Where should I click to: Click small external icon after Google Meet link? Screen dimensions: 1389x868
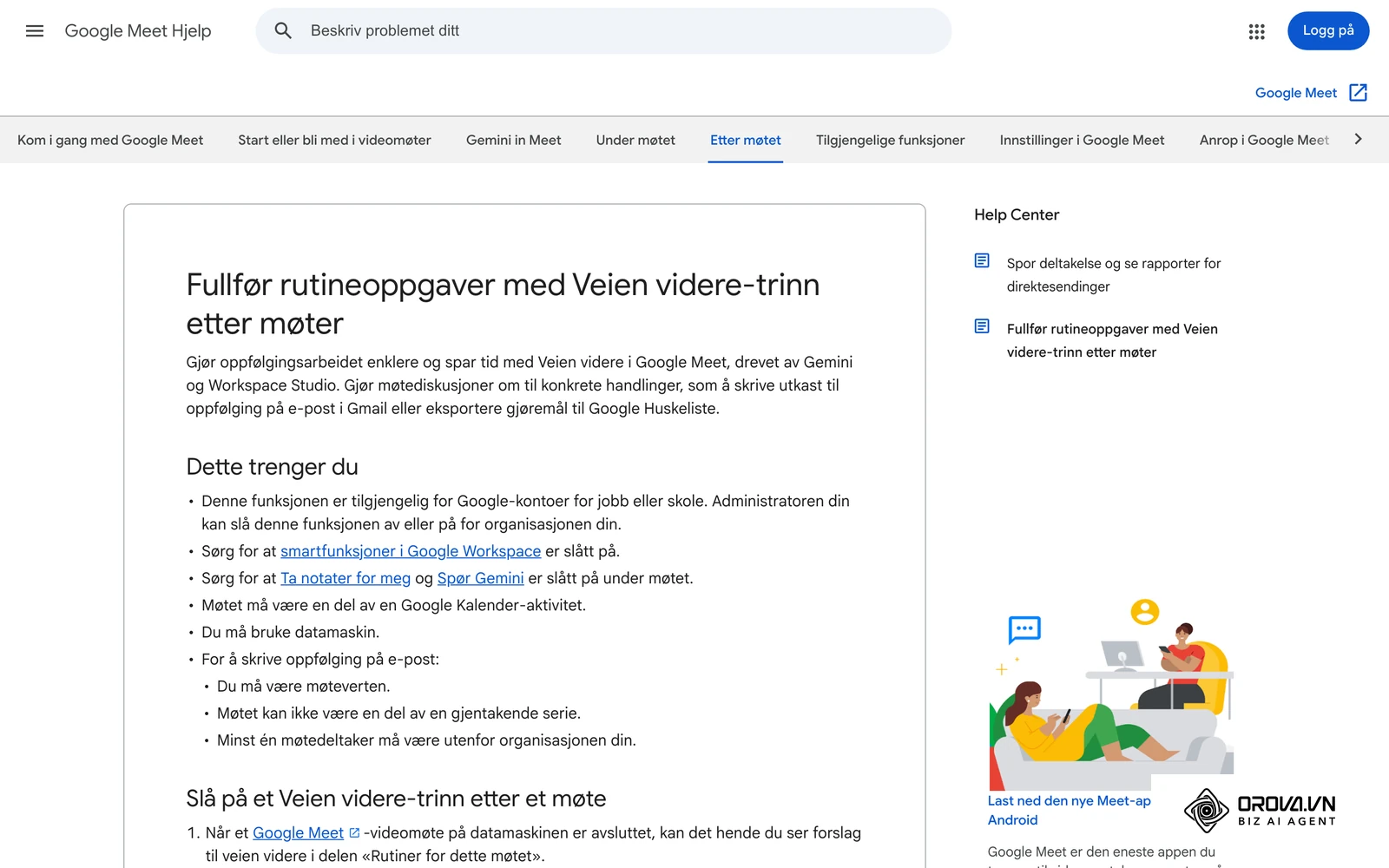pos(354,832)
